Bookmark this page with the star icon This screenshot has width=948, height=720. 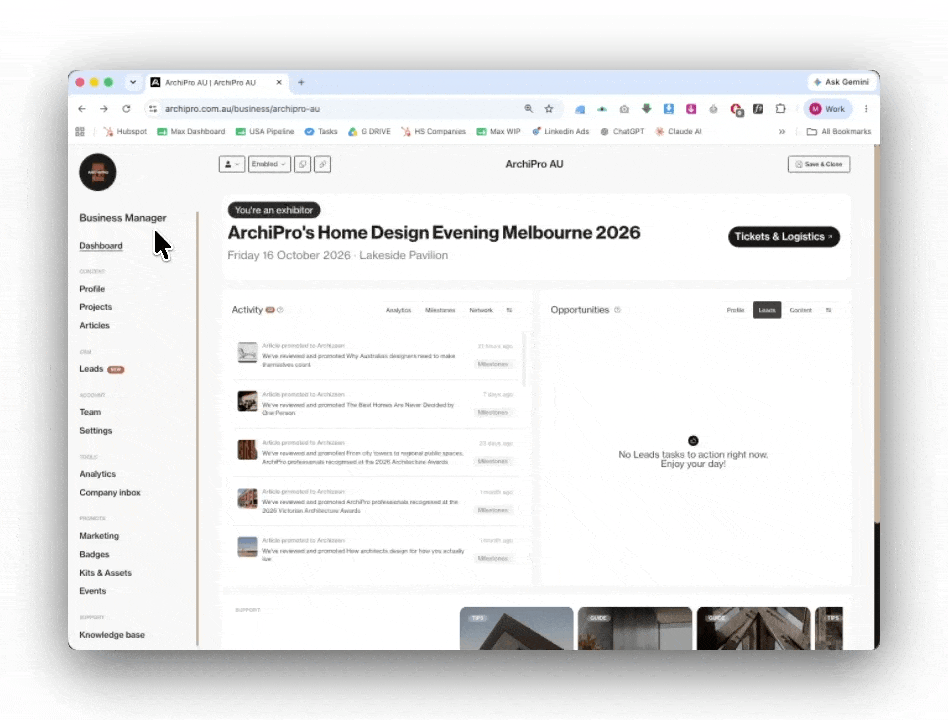coord(549,109)
